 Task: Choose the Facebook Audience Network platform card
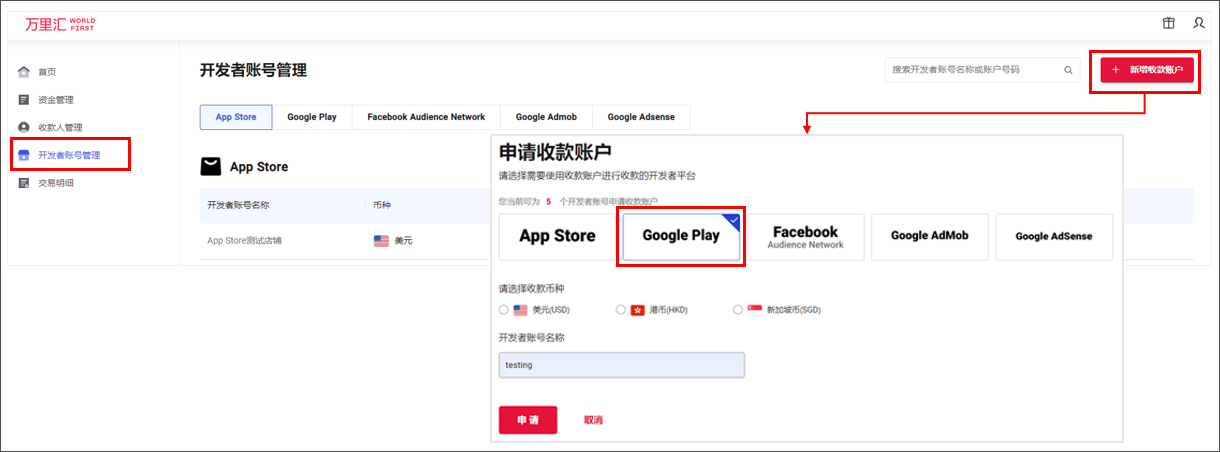[x=805, y=237]
